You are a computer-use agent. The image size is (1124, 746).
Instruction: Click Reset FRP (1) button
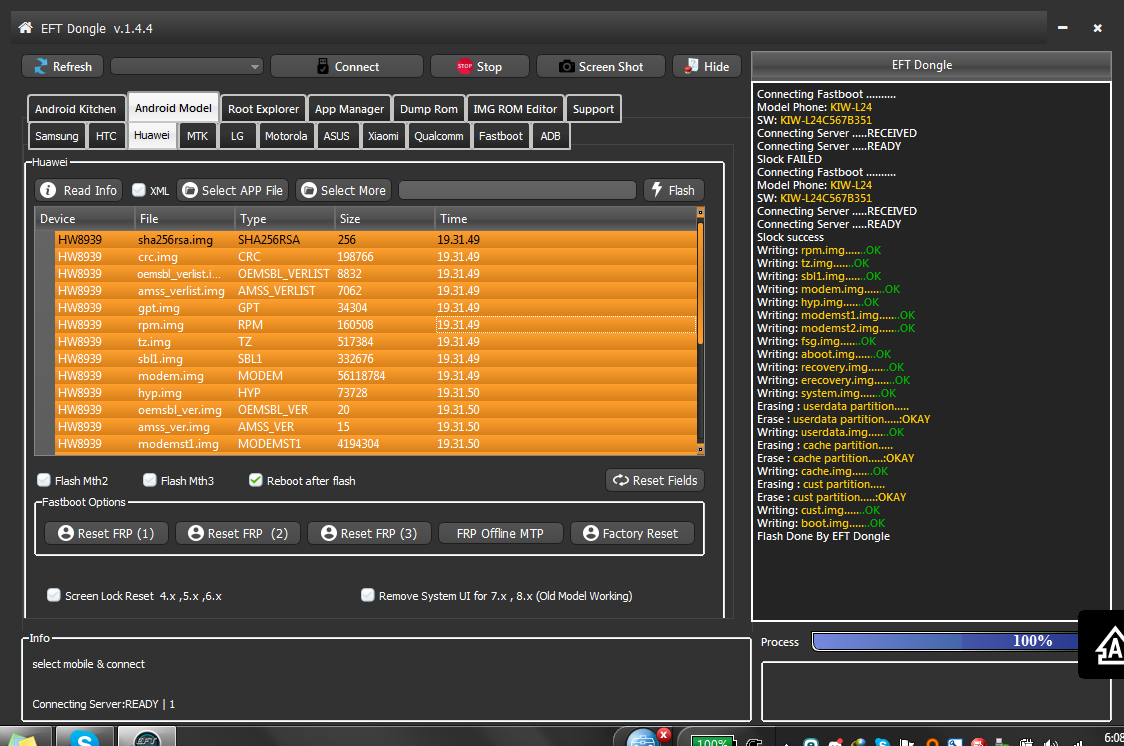coord(106,533)
